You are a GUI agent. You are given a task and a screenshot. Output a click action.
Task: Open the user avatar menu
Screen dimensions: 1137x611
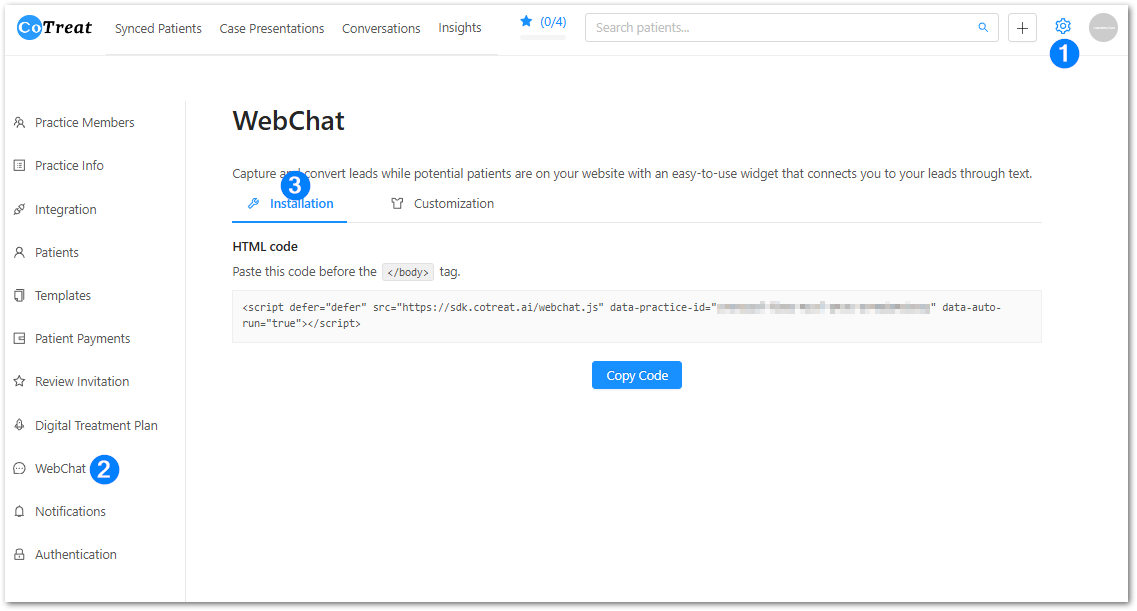1103,28
